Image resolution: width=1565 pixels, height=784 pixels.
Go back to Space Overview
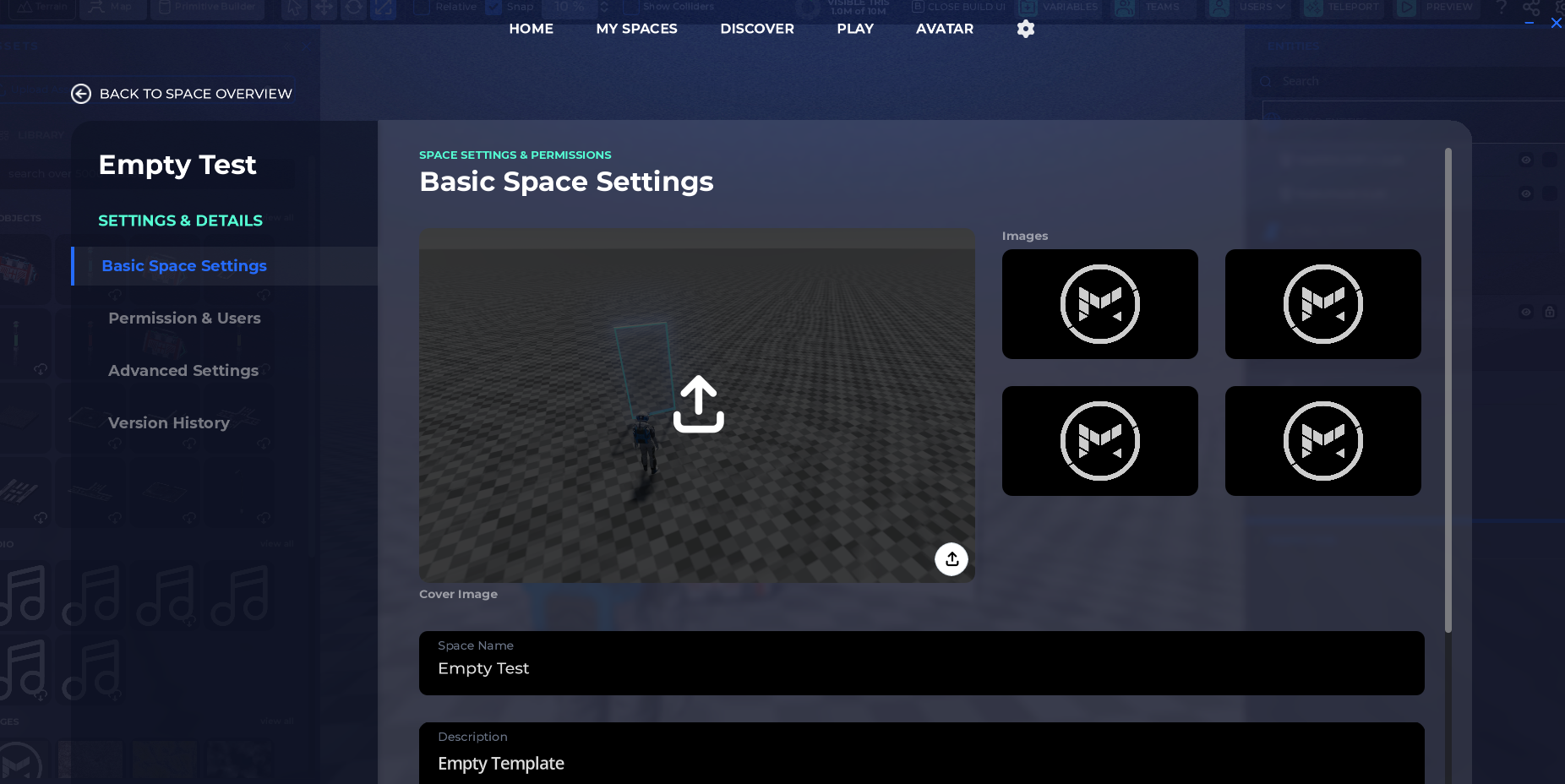point(181,94)
